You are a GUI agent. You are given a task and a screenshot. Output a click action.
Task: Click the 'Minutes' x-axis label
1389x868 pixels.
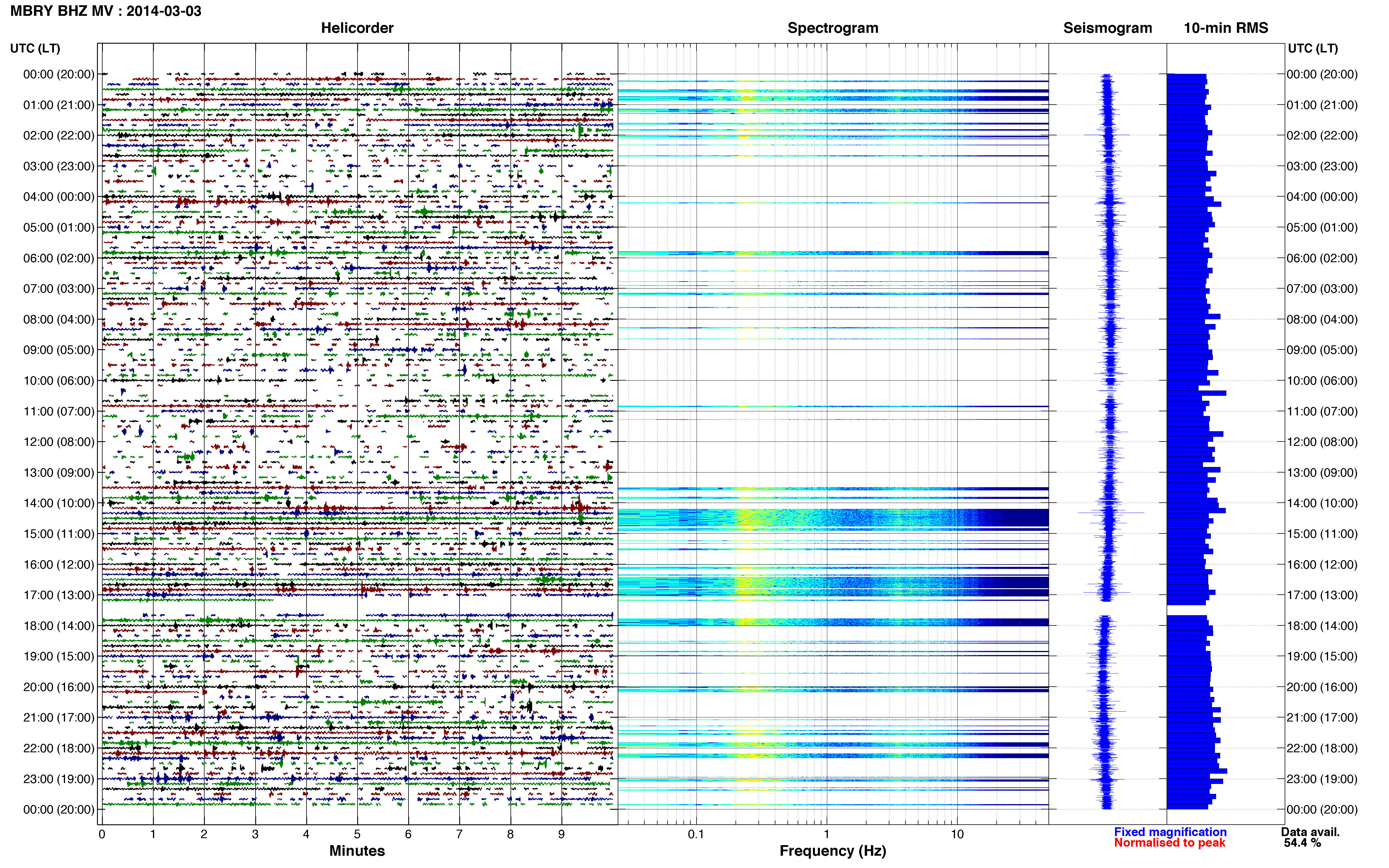pyautogui.click(x=357, y=851)
